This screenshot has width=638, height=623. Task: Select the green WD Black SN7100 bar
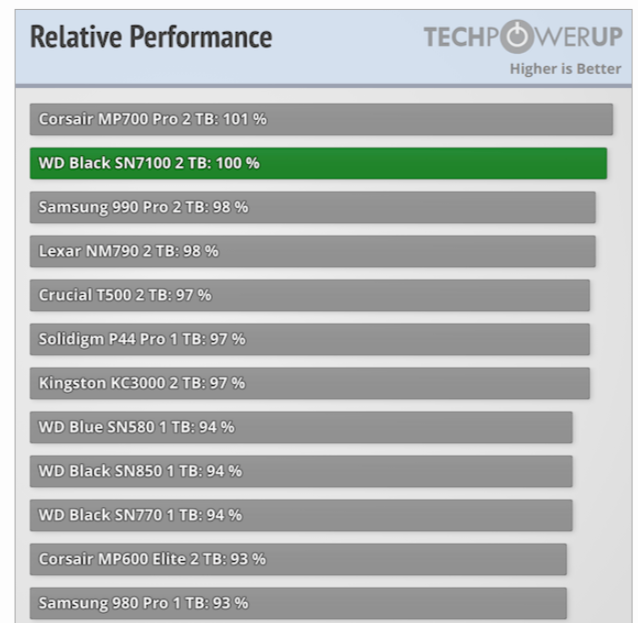click(x=318, y=163)
